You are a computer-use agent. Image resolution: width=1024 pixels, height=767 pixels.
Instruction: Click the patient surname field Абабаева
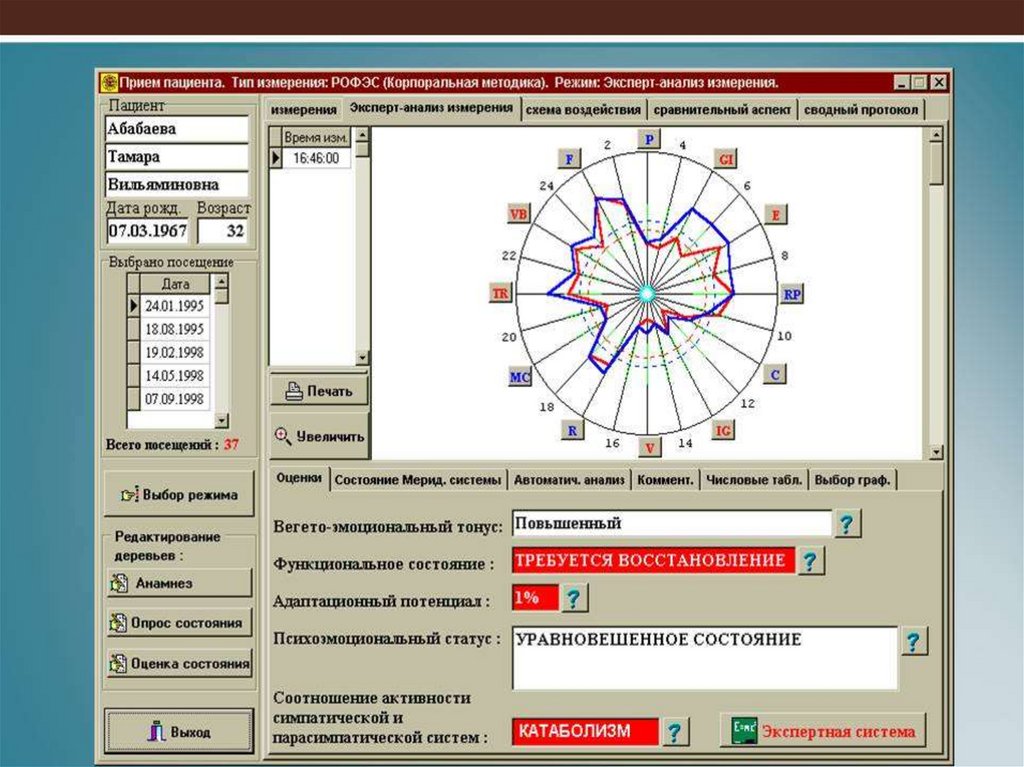point(177,129)
